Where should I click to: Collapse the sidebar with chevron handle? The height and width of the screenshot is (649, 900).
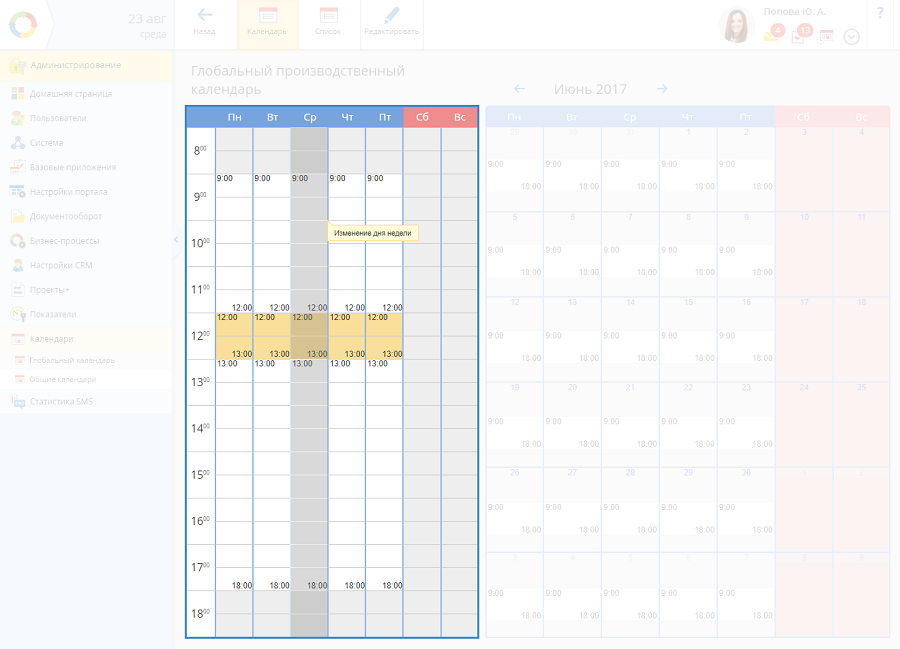(176, 240)
